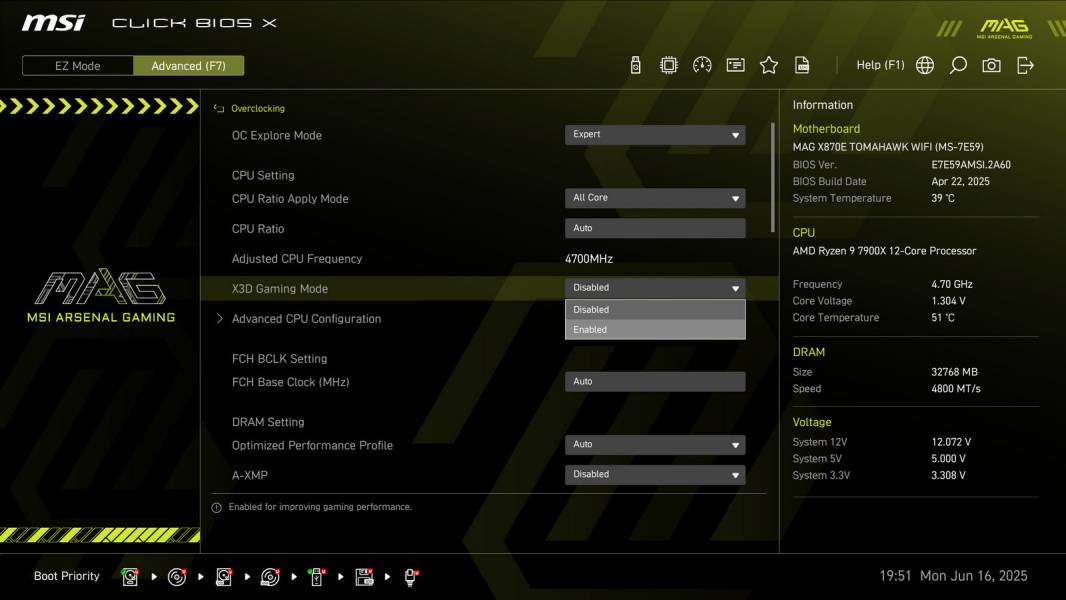Click the log file document icon
Screen dimensions: 1066x600
click(802, 65)
